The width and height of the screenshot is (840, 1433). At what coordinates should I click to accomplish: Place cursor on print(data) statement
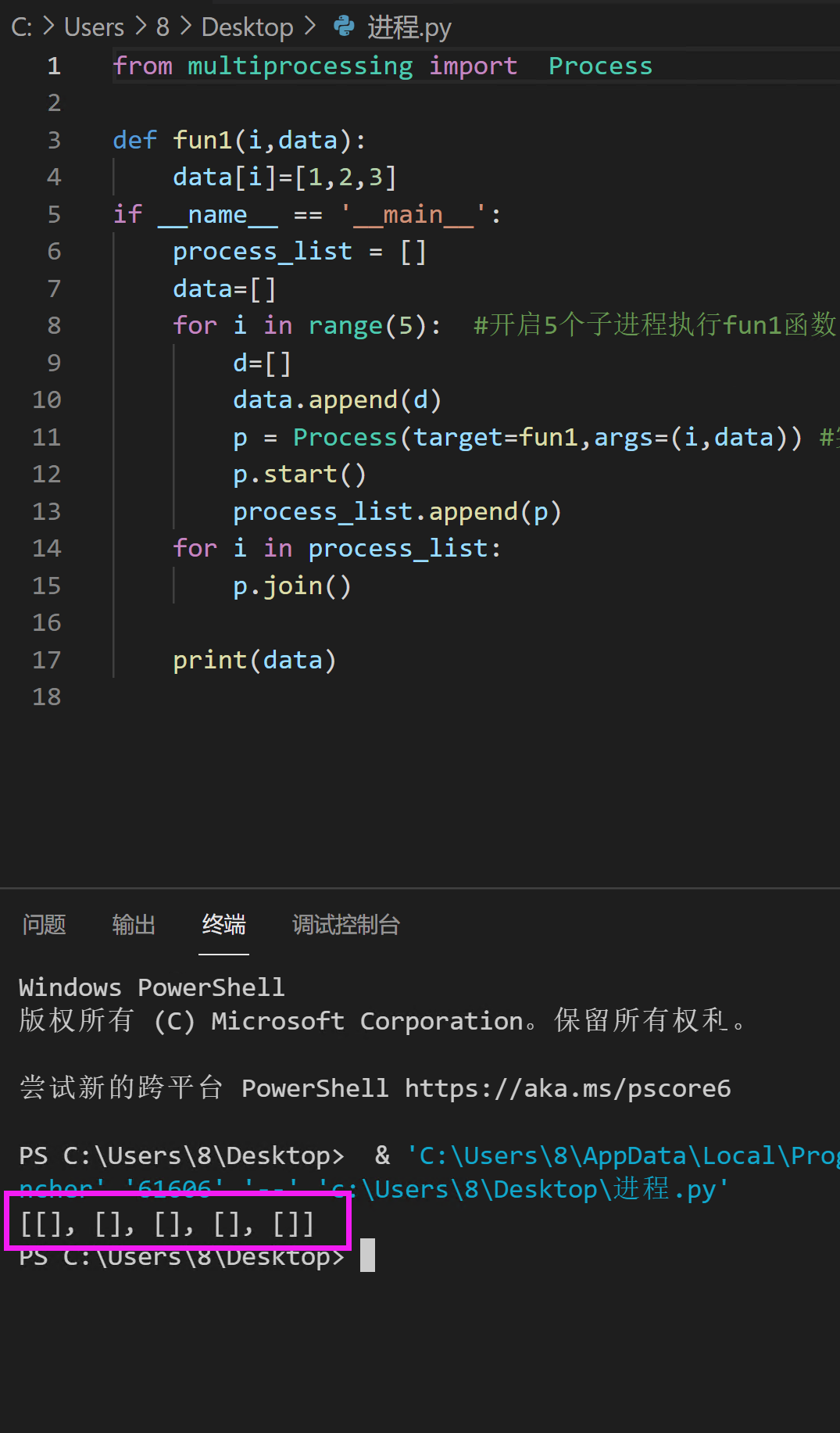pyautogui.click(x=254, y=660)
